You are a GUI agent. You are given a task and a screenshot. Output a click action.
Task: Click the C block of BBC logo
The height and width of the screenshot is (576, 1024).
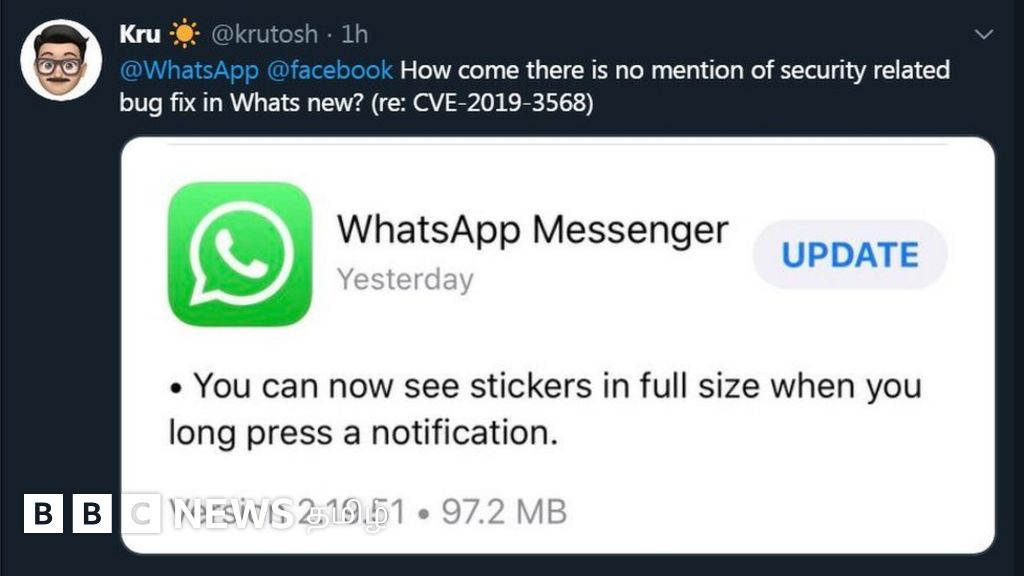pyautogui.click(x=141, y=514)
